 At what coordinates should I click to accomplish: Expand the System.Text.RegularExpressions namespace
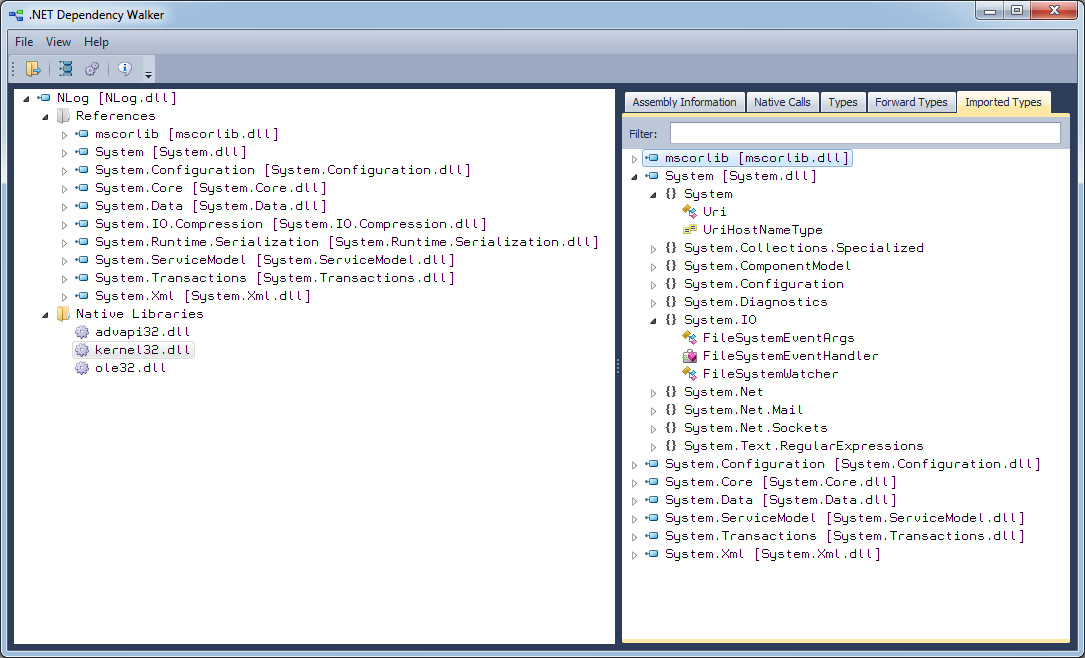point(653,446)
